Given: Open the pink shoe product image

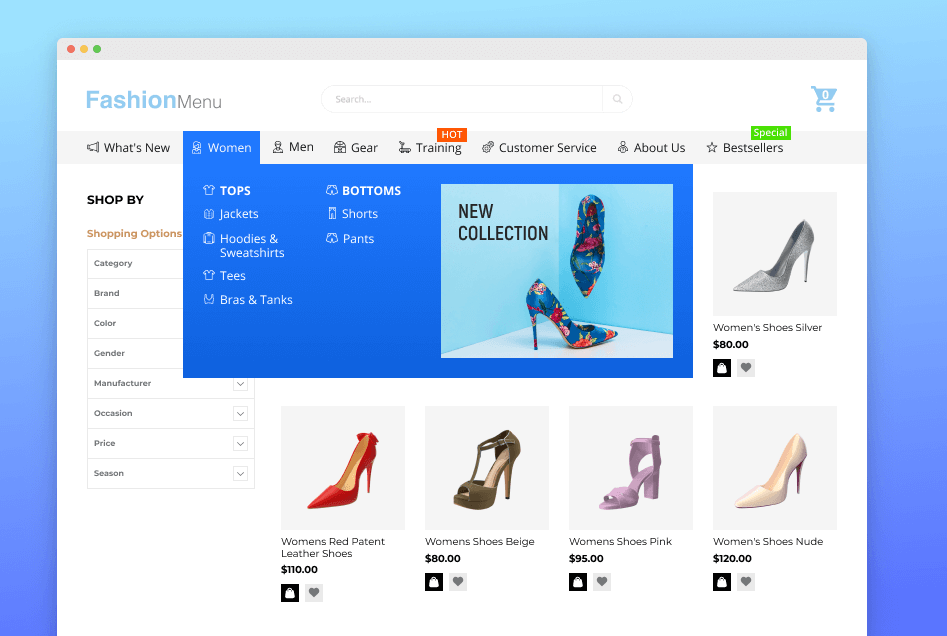Looking at the screenshot, I should [631, 468].
